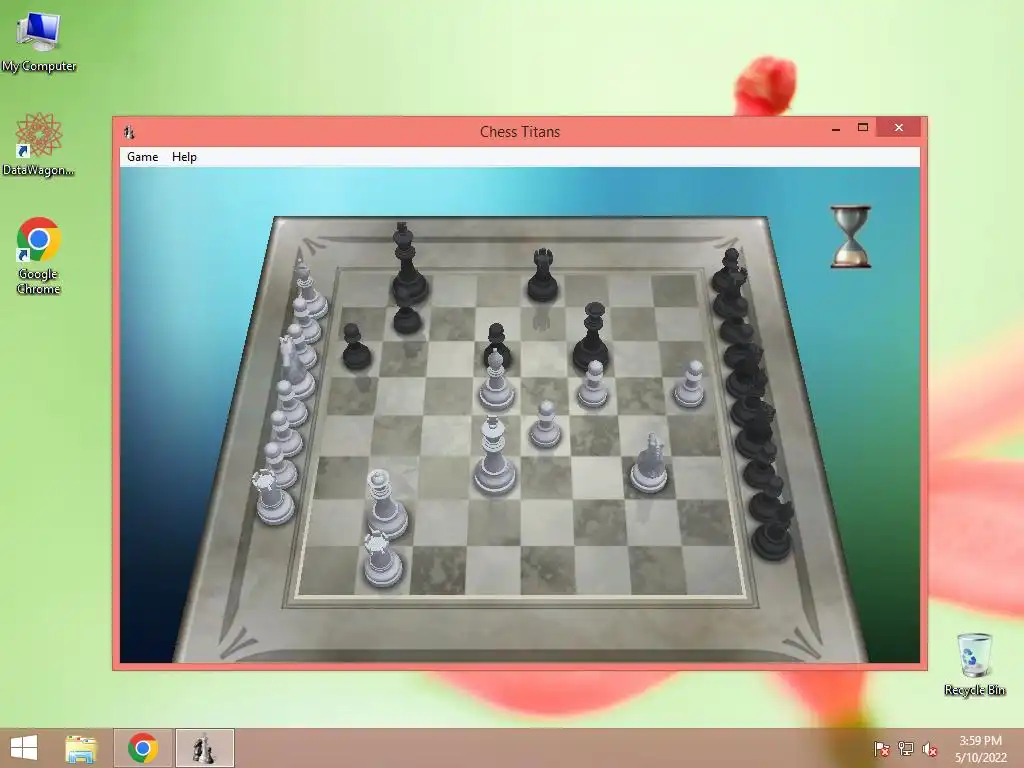Select the DataWagon desktop shortcut
The image size is (1024, 768).
pos(39,144)
